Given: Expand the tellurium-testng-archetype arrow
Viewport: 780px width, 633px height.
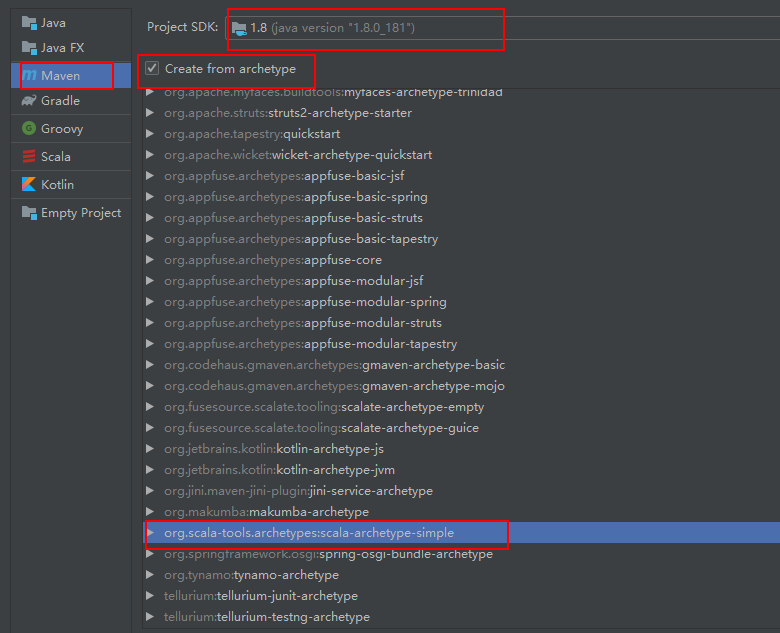Looking at the screenshot, I should (x=150, y=617).
